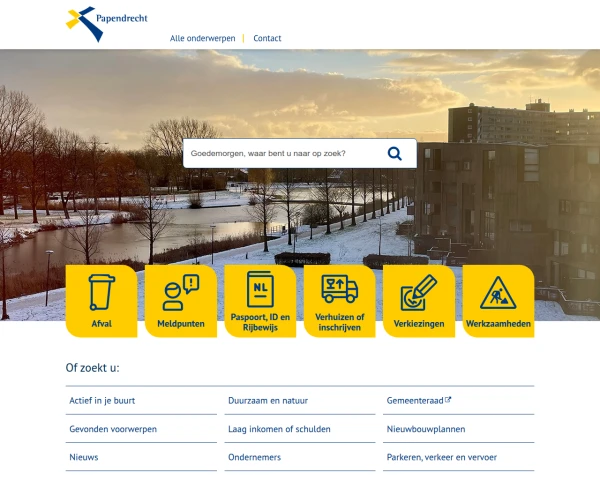Image resolution: width=600 pixels, height=480 pixels.
Task: Open the Gevonden voorwerpen link
Action: pos(113,429)
